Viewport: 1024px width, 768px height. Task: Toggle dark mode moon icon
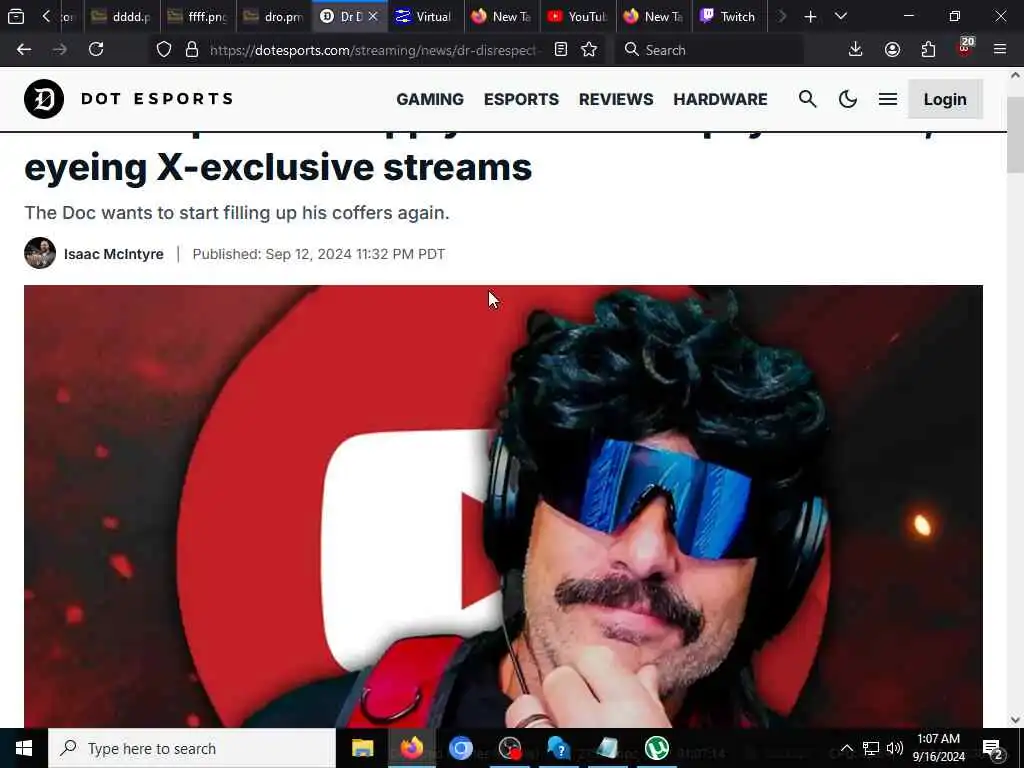tap(848, 99)
